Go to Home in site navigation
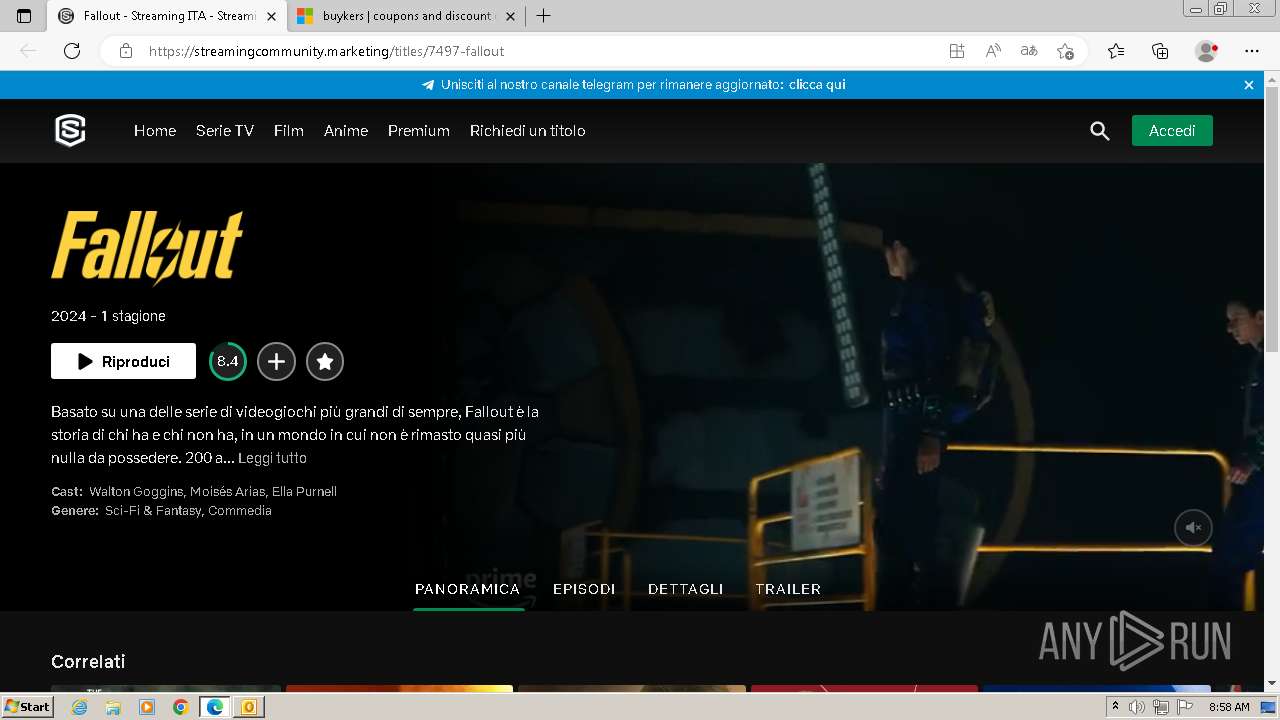Screen dimensions: 1280x720 [x=155, y=131]
